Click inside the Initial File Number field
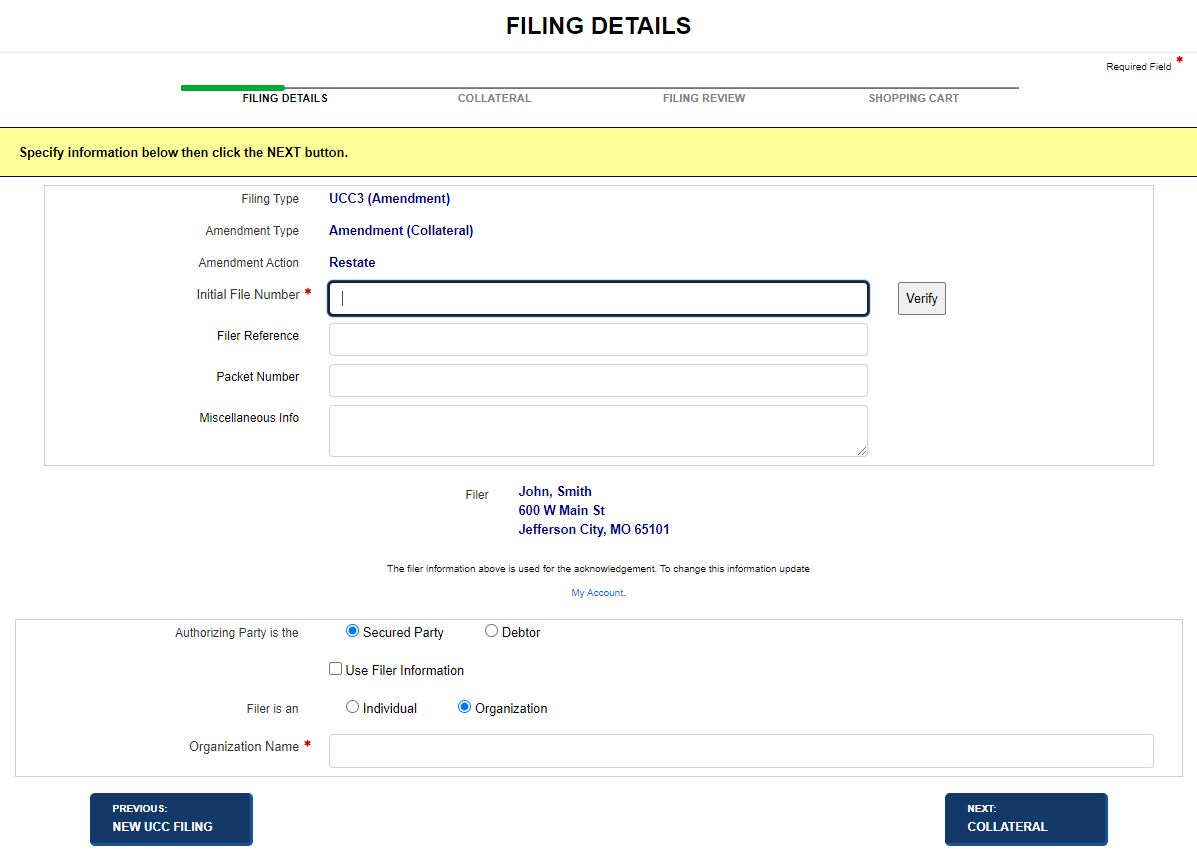This screenshot has width=1197, height=850. 597,298
